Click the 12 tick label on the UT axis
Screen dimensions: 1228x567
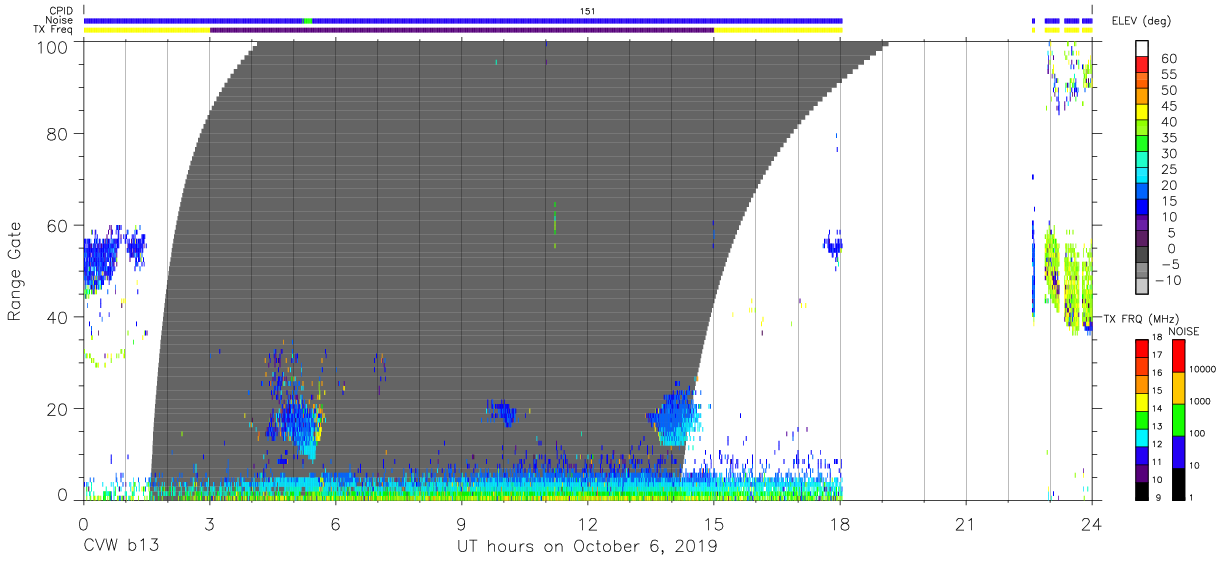pyautogui.click(x=587, y=524)
